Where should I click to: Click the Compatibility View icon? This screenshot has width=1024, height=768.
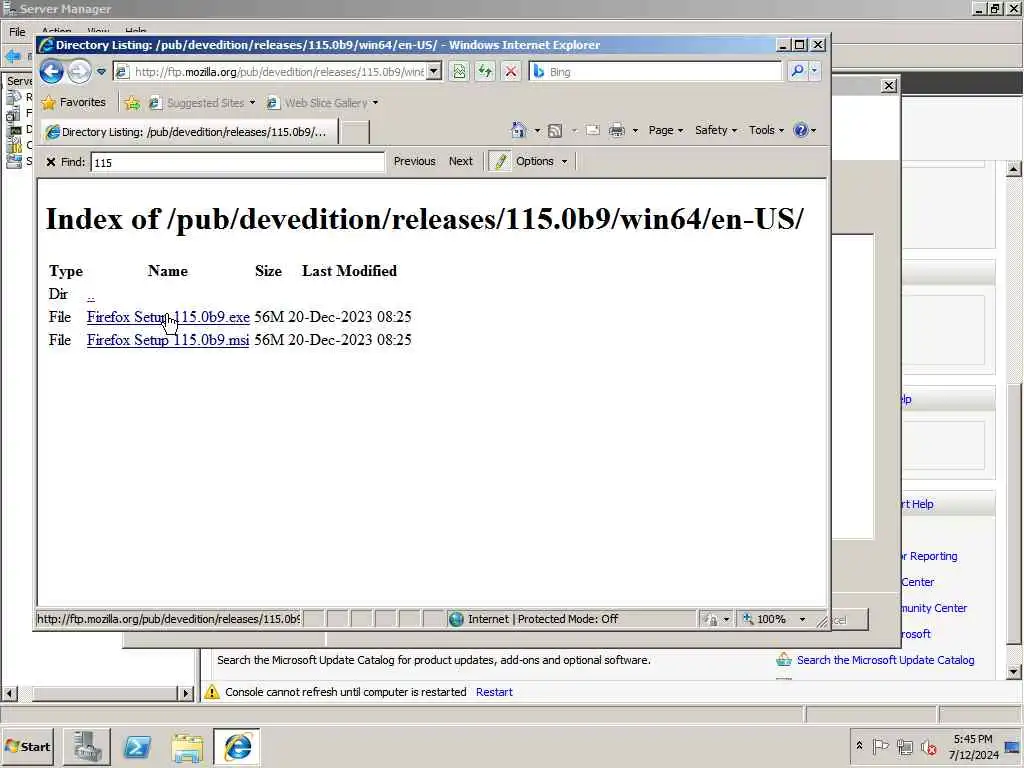(459, 71)
